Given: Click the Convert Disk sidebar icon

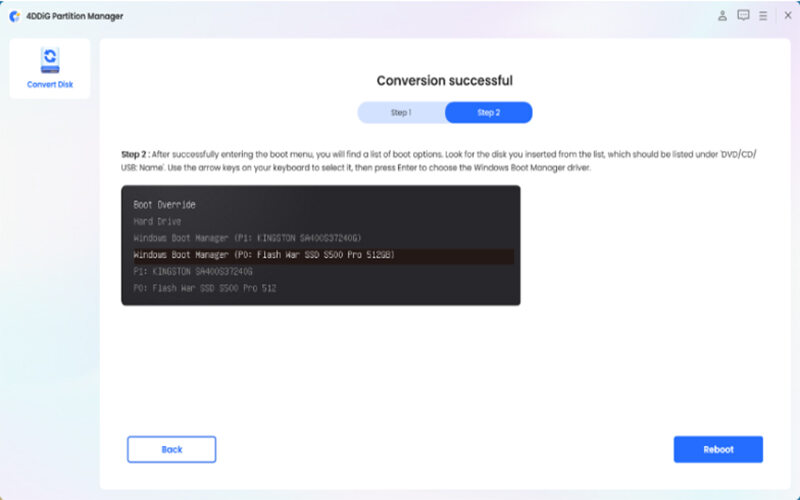Looking at the screenshot, I should pyautogui.click(x=49, y=59).
